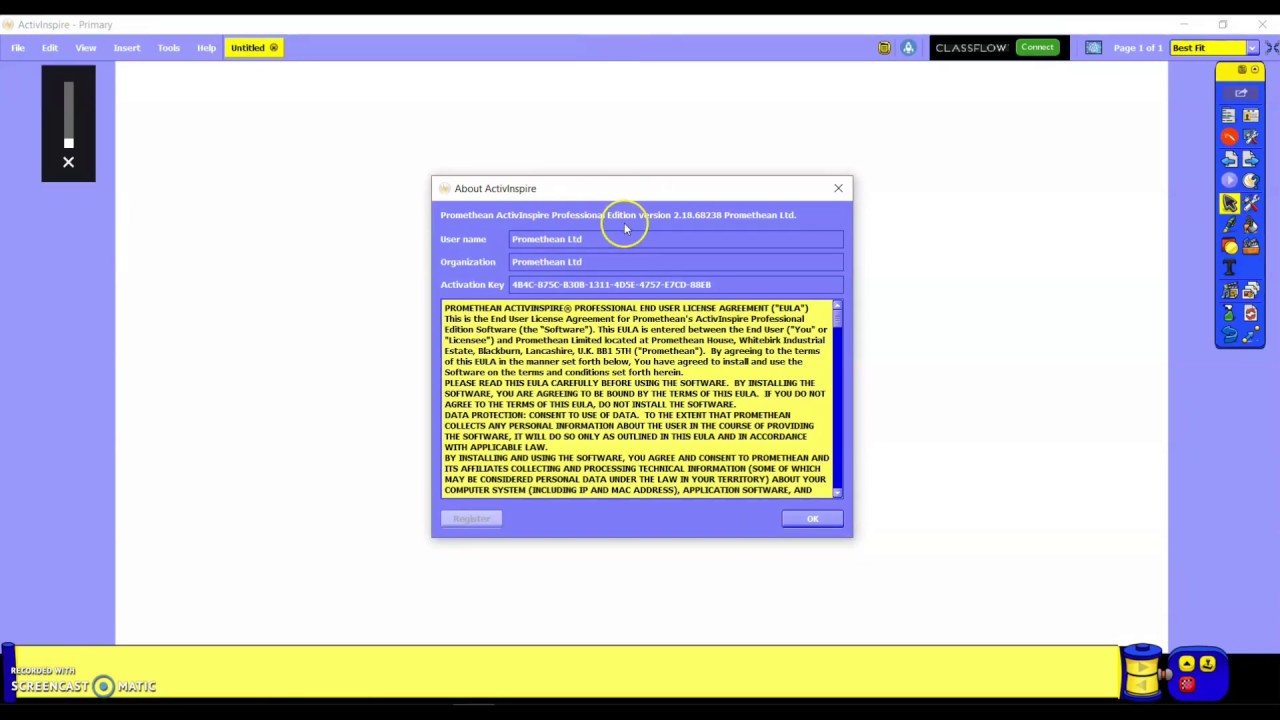Viewport: 1280px width, 720px height.
Task: Click the yellow up-arrow icon in the bottom tray
Action: pyautogui.click(x=1187, y=663)
